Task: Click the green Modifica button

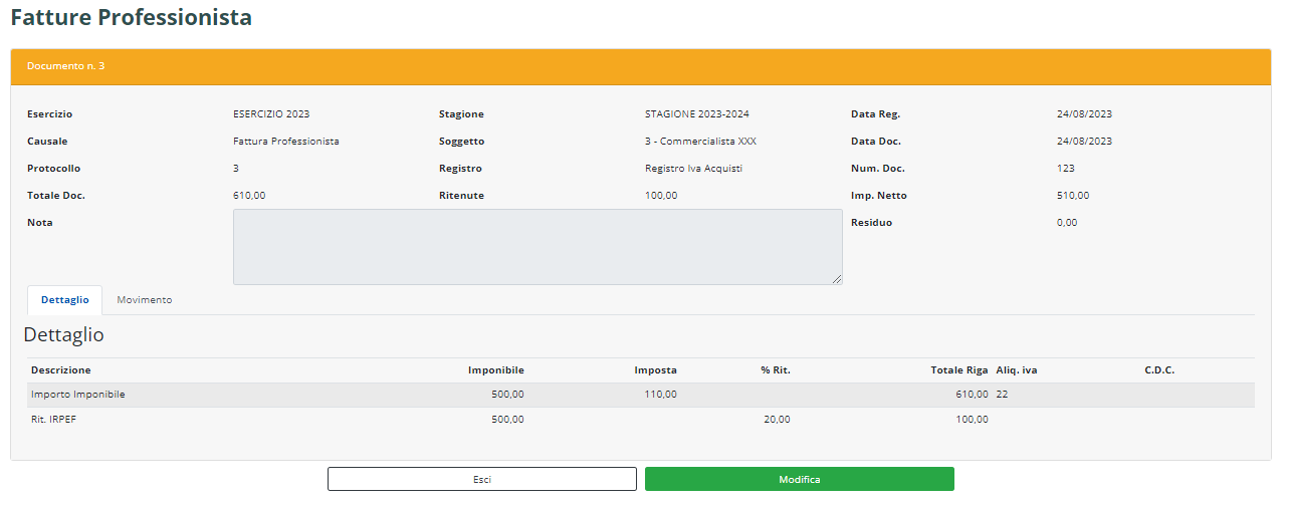Action: coord(799,479)
